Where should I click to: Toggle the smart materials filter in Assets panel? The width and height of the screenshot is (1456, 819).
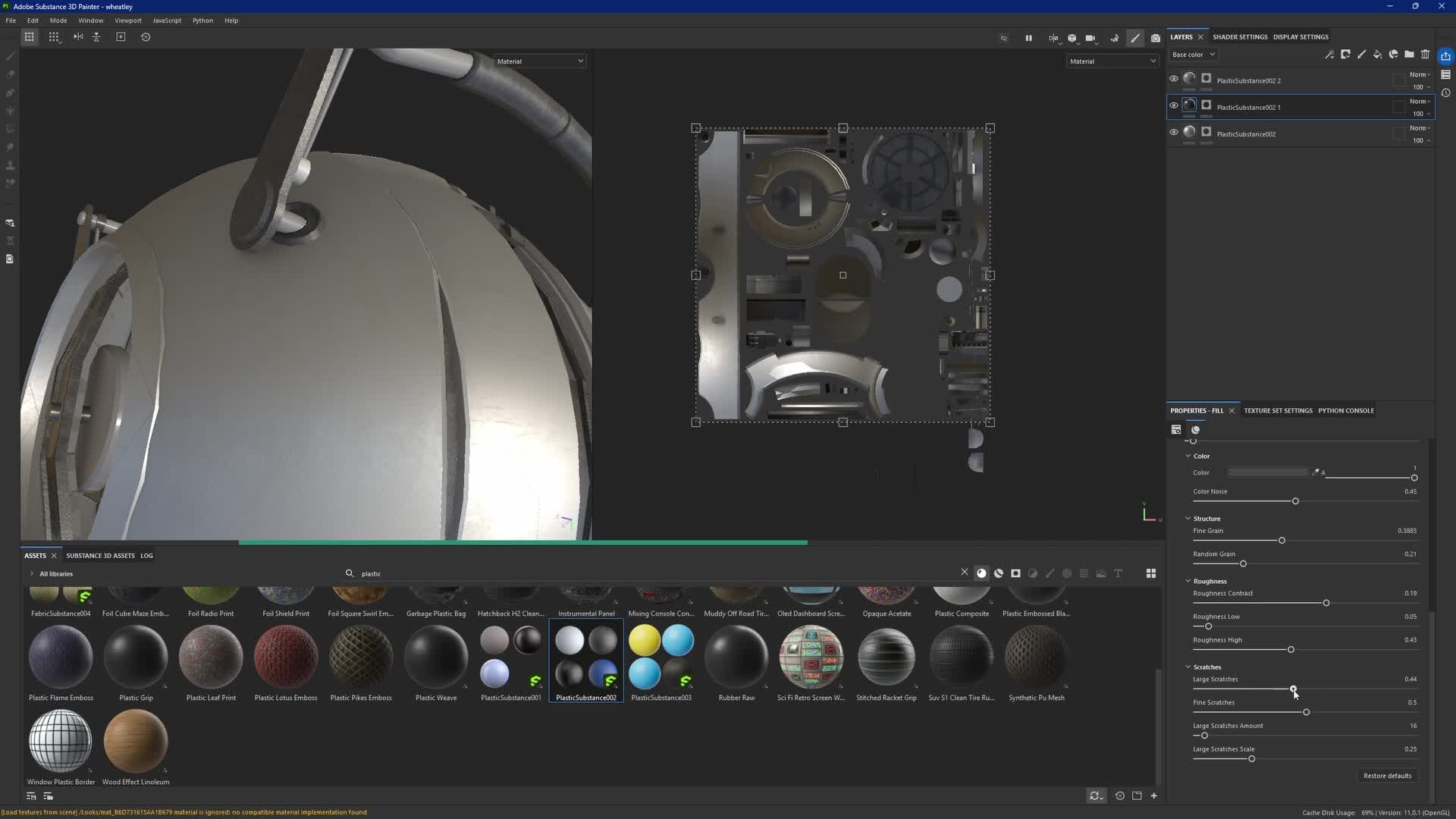tap(998, 573)
